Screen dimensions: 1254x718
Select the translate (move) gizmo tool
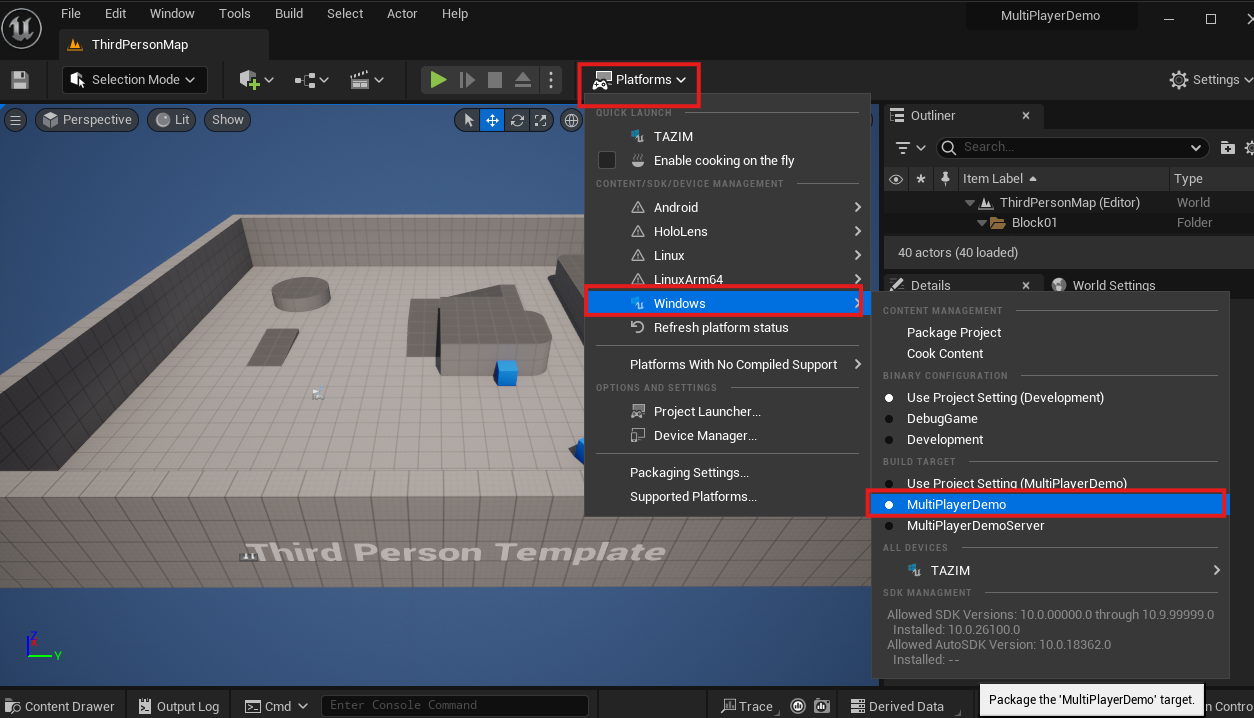[492, 120]
